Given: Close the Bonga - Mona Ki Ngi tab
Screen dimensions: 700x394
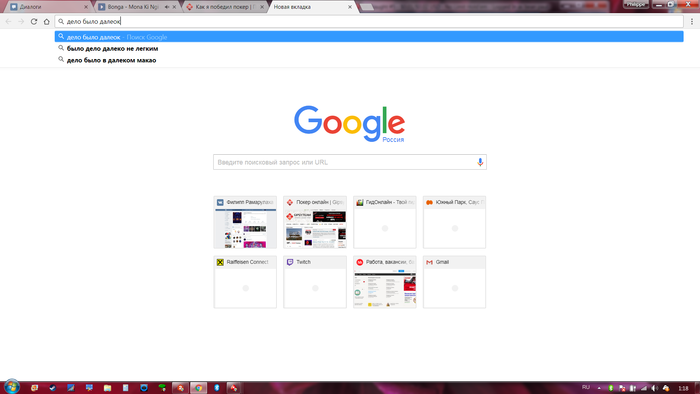Looking at the screenshot, I should click(x=174, y=7).
